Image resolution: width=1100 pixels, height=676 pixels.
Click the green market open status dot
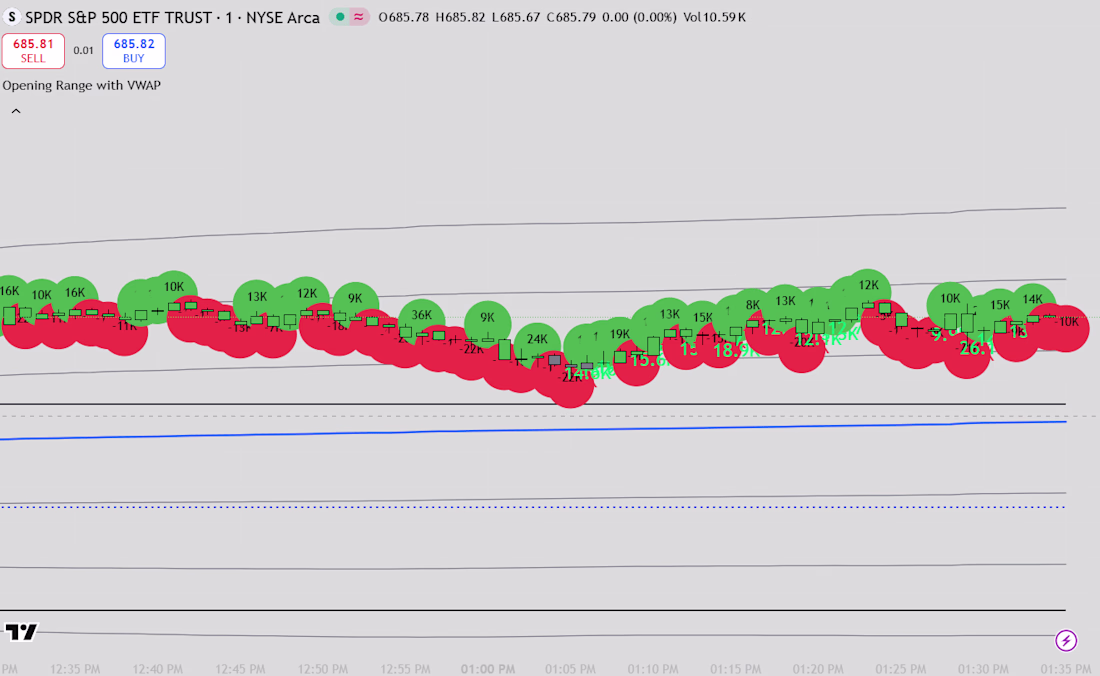340,17
